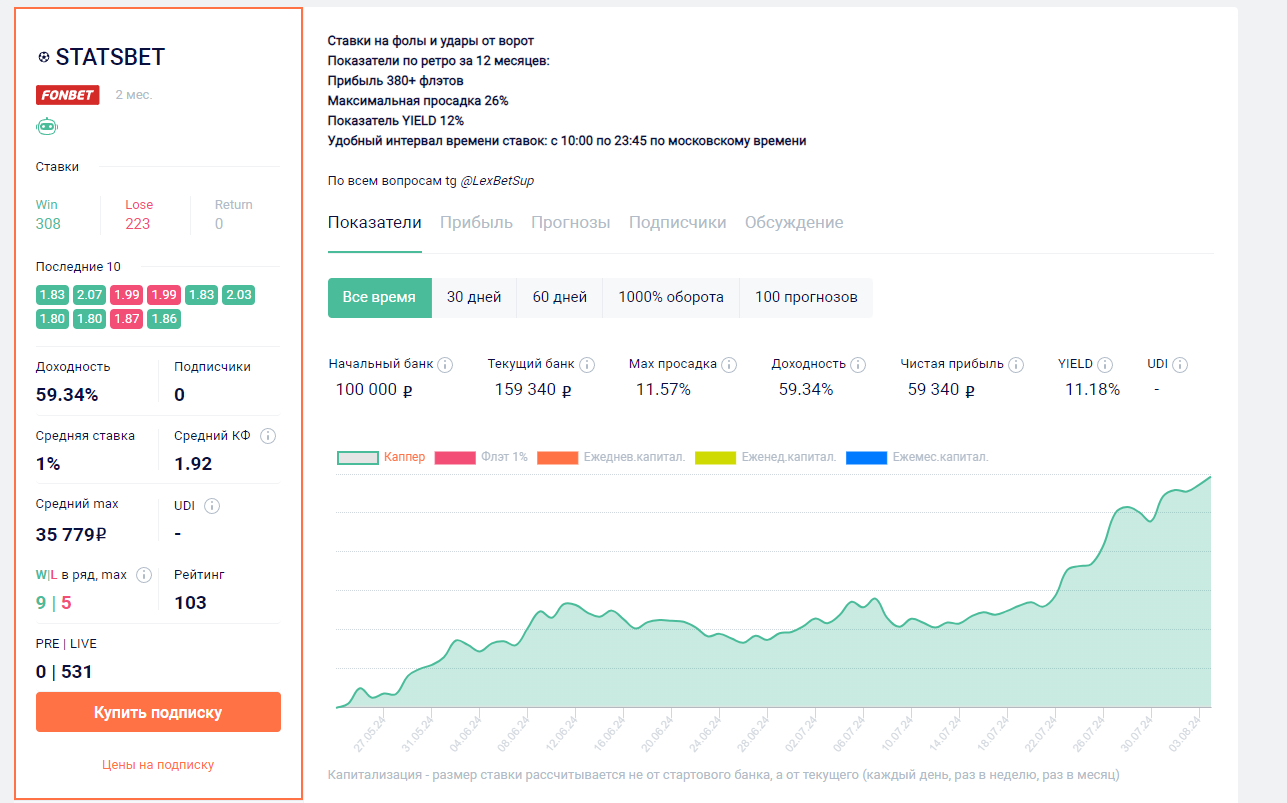Select the 30 дней period filter
This screenshot has width=1287, height=803.
474,297
